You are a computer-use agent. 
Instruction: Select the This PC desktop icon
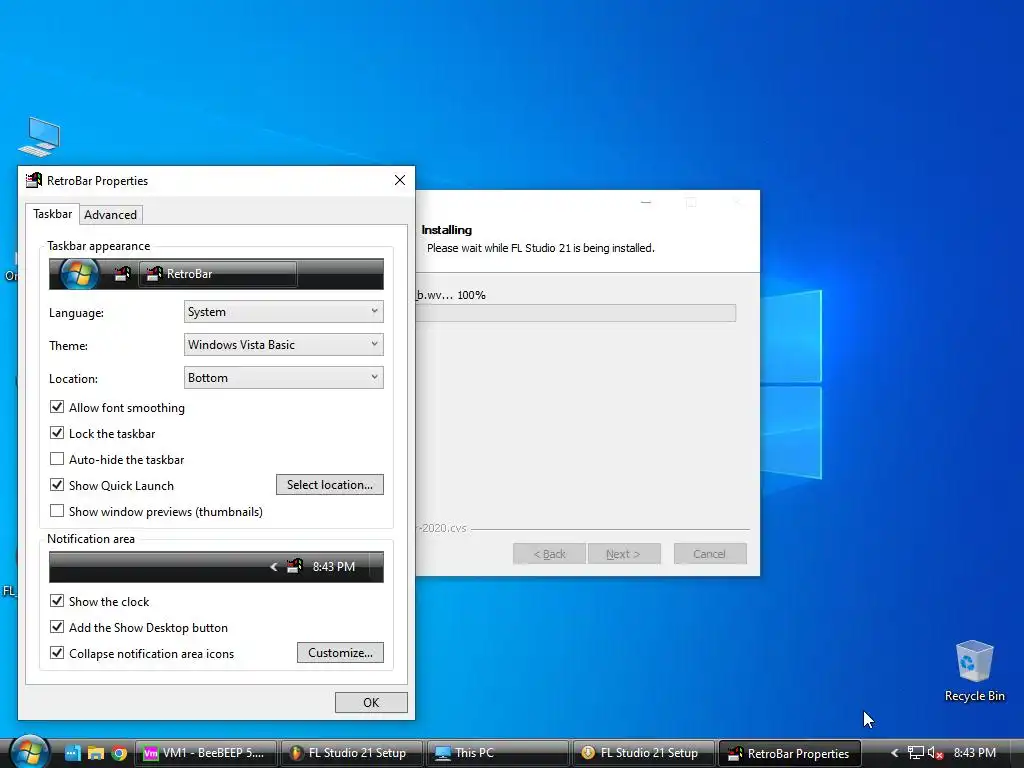39,137
